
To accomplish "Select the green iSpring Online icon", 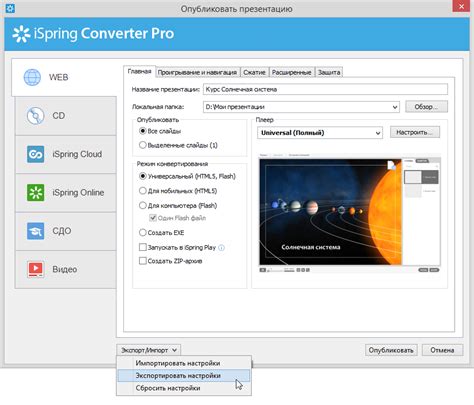I will tap(35, 193).
